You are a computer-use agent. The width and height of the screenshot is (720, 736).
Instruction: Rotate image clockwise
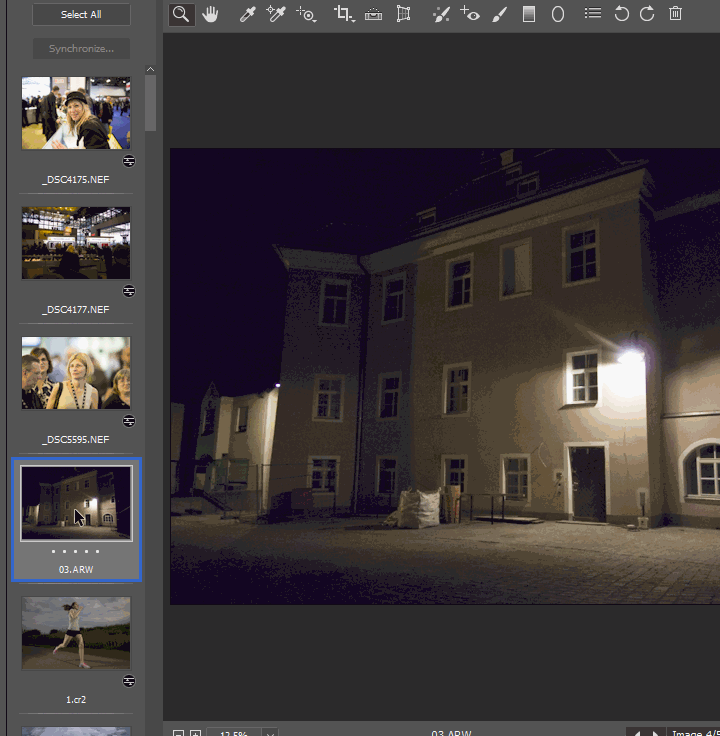647,14
